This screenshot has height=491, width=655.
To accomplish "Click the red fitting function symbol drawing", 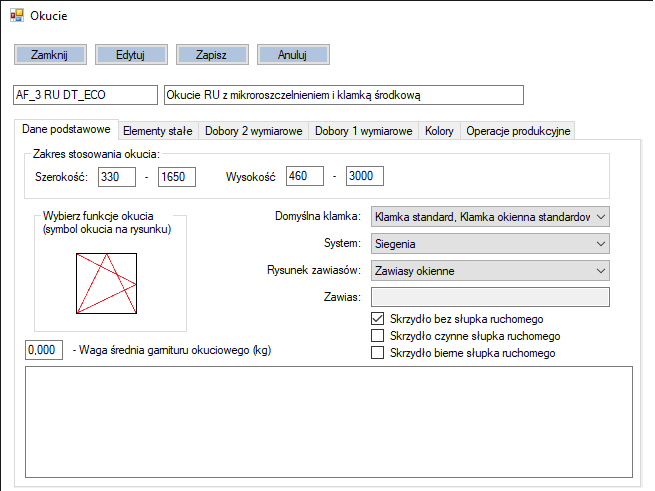I will (x=107, y=283).
